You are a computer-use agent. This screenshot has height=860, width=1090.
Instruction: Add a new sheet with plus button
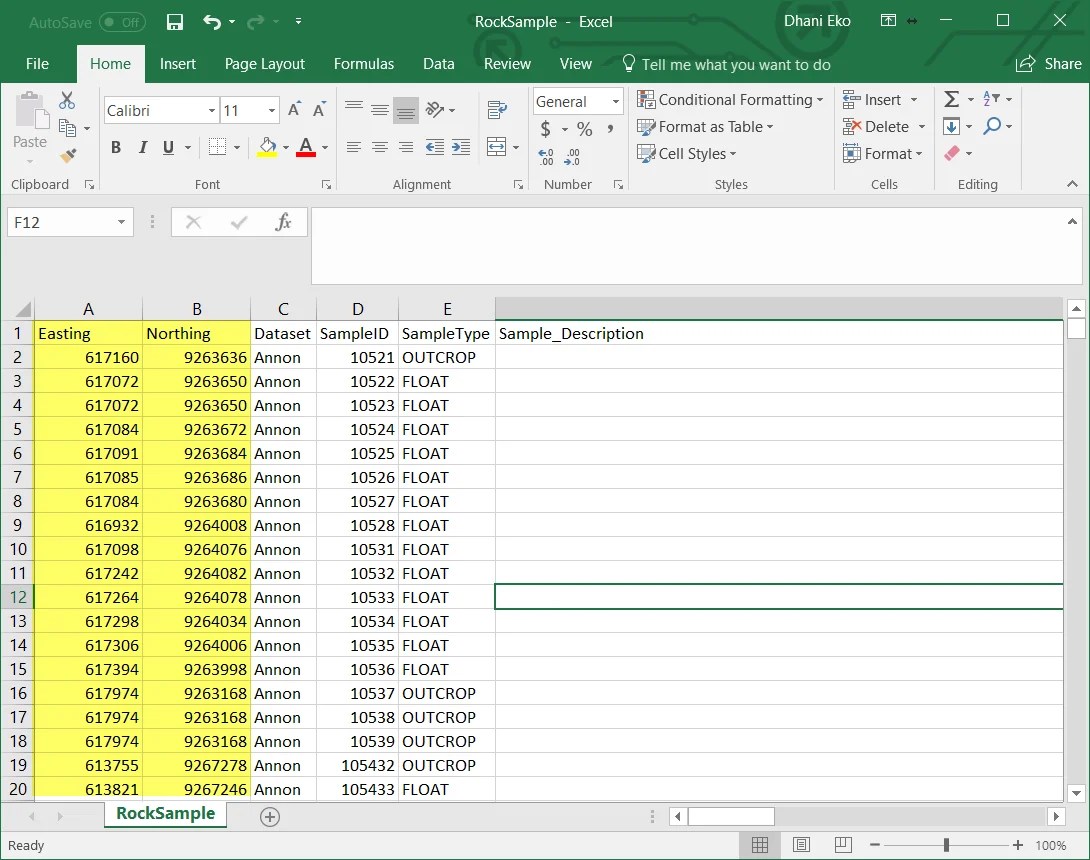point(270,816)
